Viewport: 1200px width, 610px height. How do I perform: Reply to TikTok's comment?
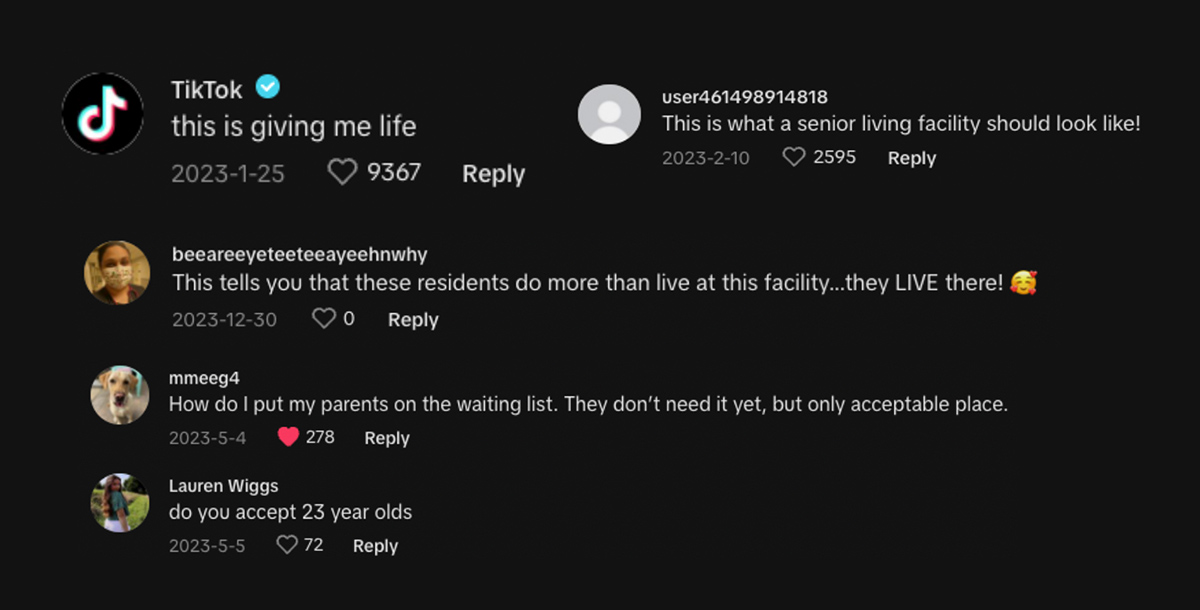(x=493, y=174)
